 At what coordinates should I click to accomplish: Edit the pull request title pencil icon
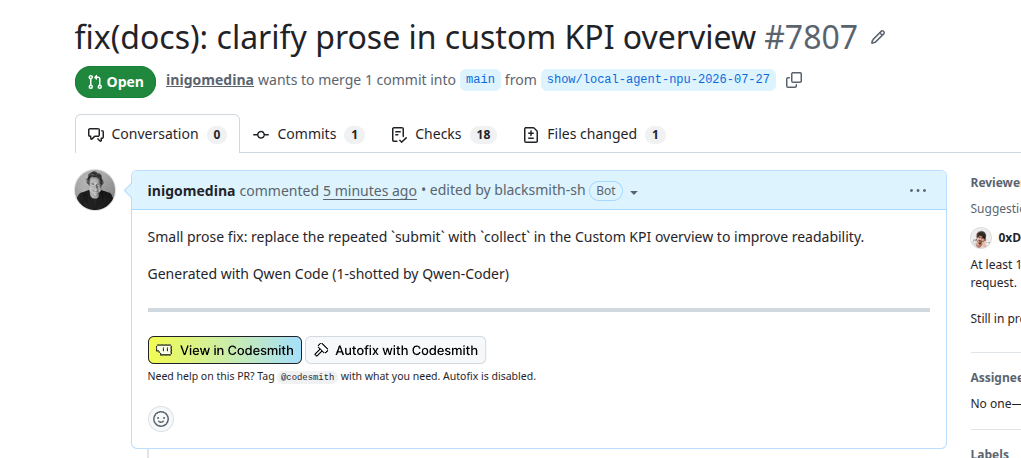tap(878, 38)
